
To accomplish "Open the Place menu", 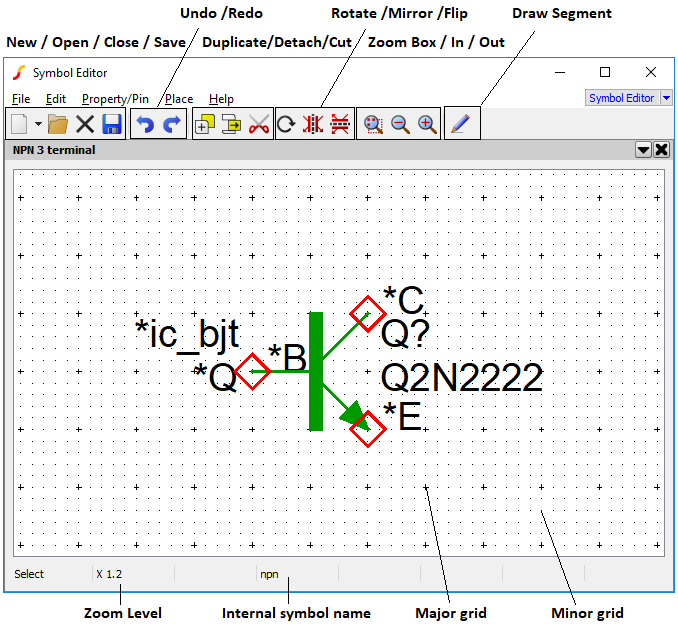I will [179, 99].
